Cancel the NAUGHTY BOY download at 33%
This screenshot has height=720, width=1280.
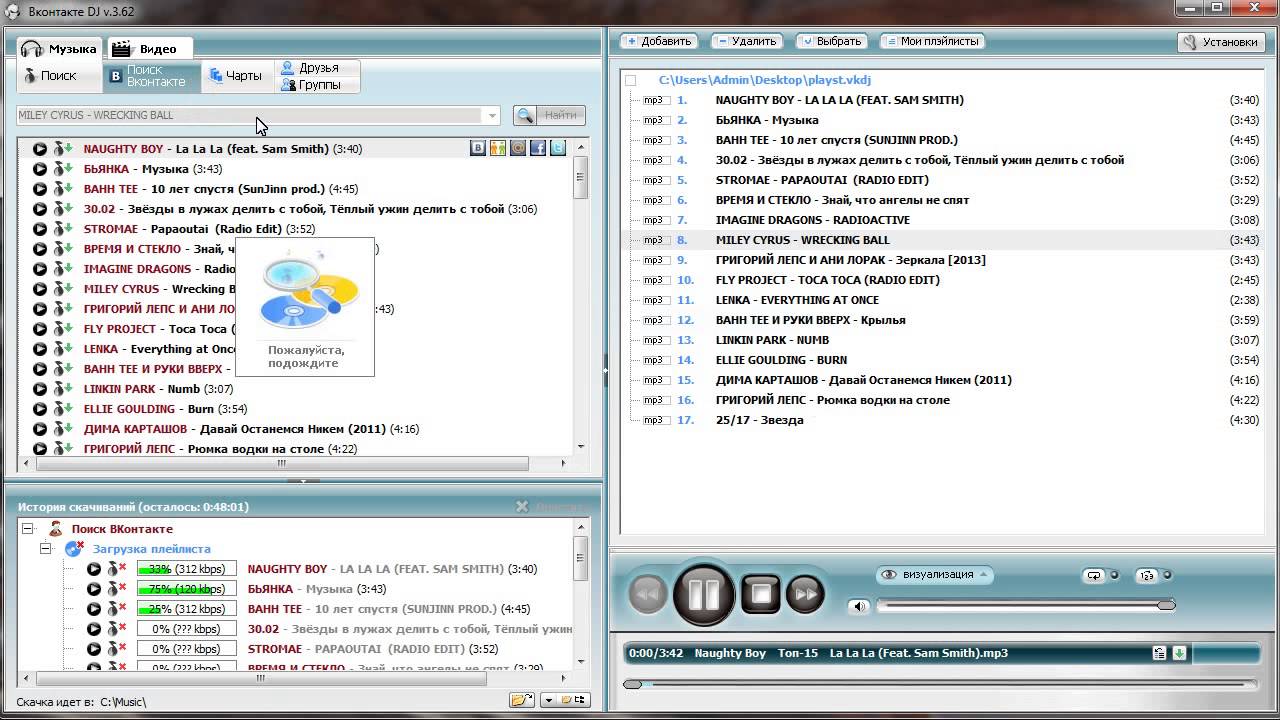(x=117, y=569)
